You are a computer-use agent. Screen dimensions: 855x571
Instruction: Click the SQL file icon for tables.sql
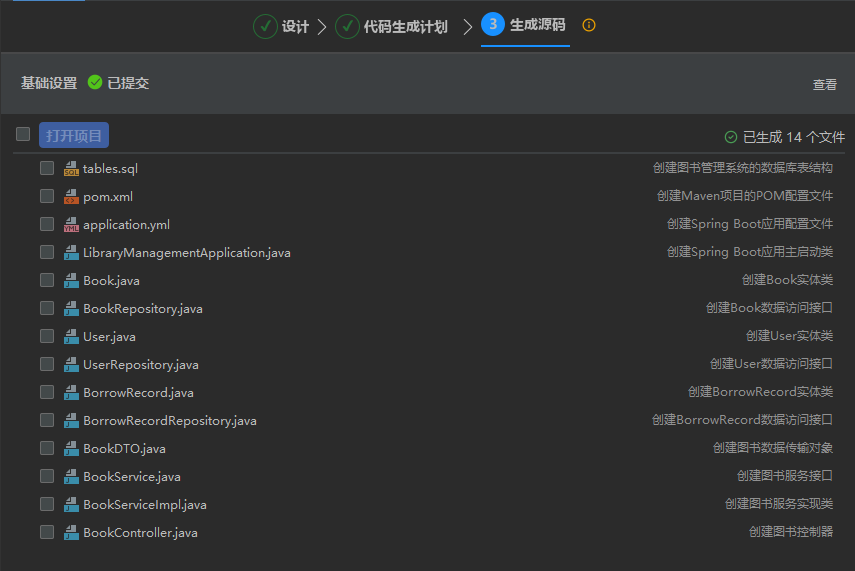click(x=71, y=169)
